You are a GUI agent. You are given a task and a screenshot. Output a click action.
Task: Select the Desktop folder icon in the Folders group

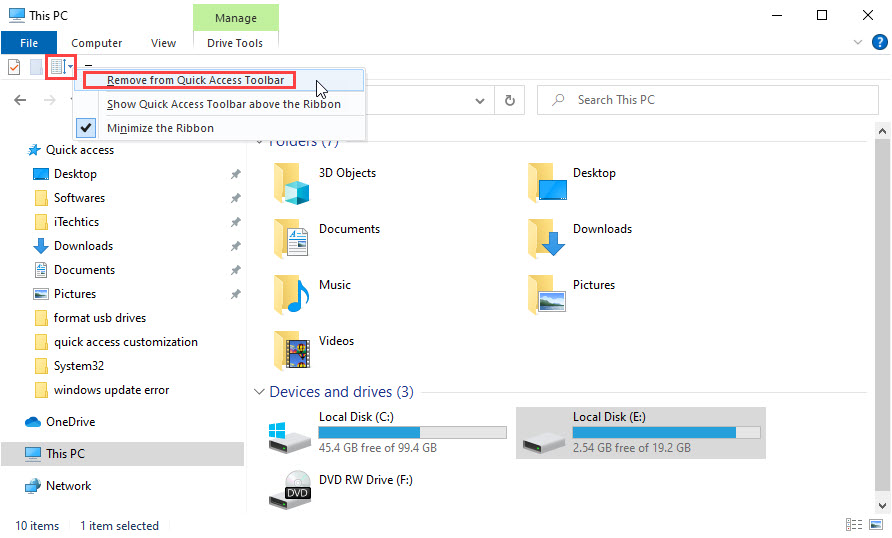pos(547,183)
